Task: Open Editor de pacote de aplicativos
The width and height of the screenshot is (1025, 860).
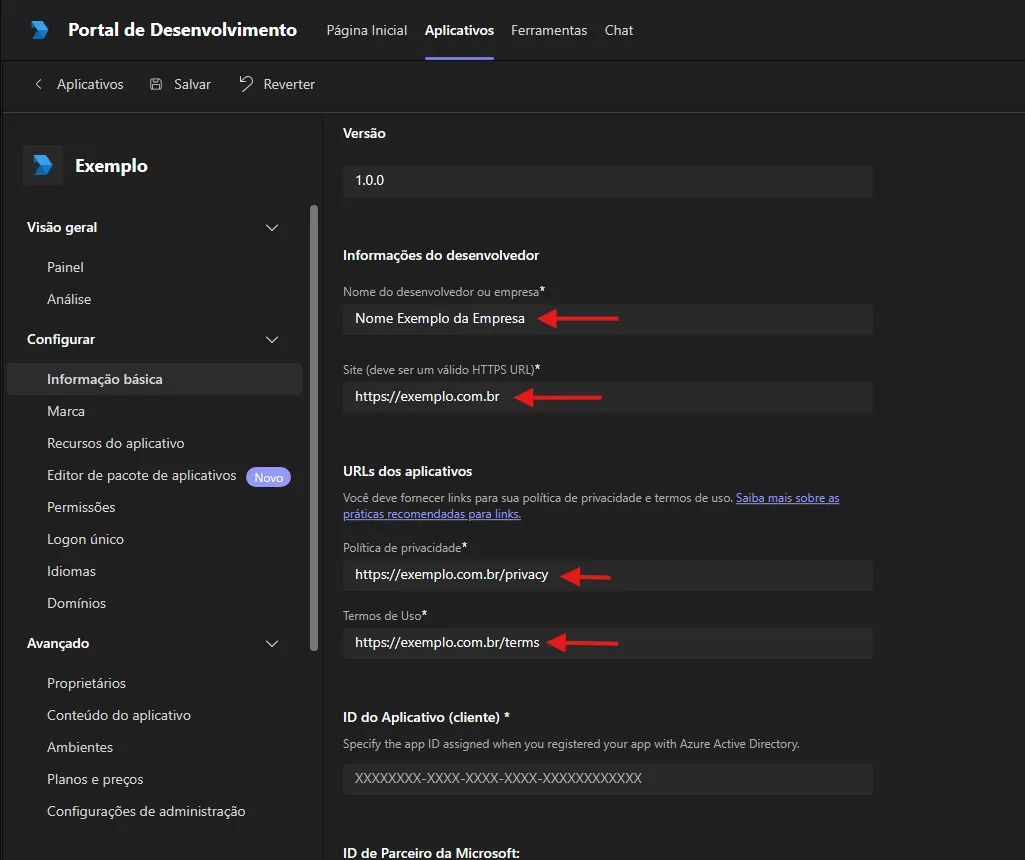Action: click(142, 475)
